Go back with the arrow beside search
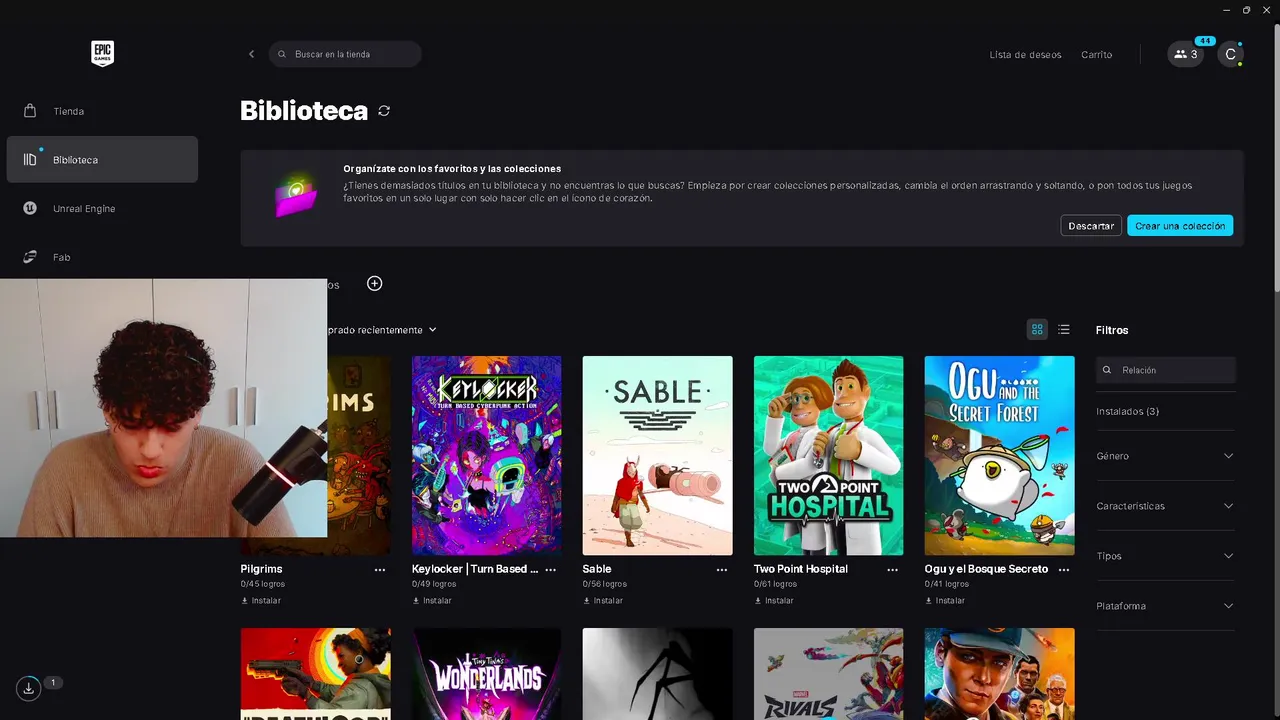1280x720 pixels. click(251, 54)
